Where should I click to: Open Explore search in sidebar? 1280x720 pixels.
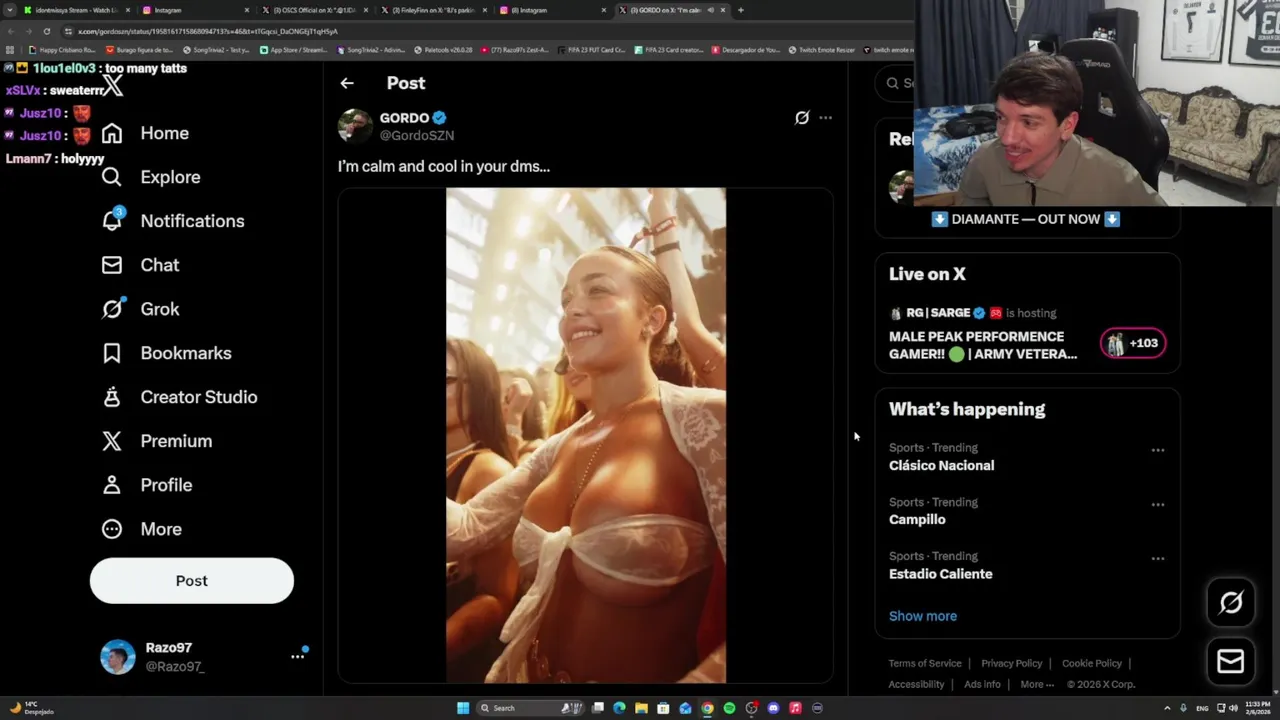[151, 177]
